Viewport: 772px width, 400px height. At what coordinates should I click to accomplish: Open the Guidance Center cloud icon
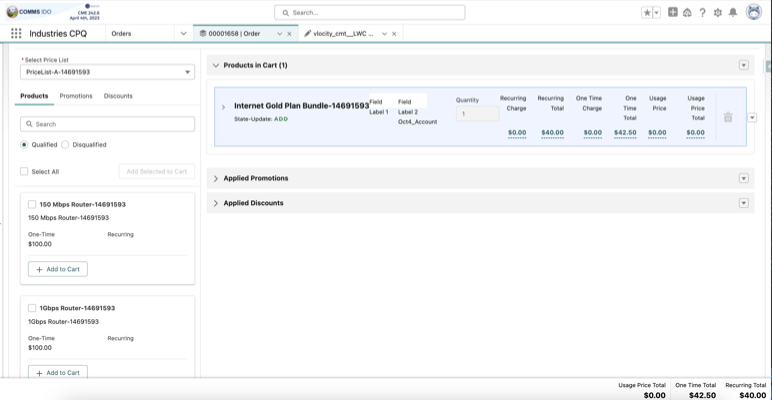point(687,13)
